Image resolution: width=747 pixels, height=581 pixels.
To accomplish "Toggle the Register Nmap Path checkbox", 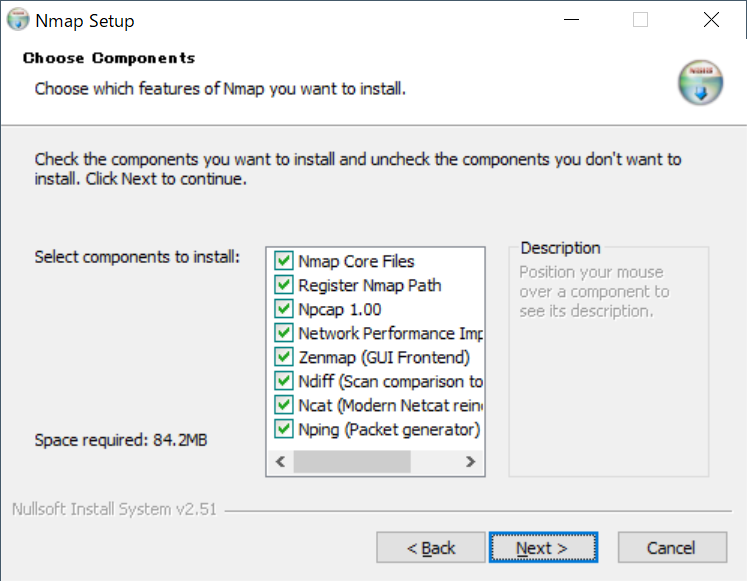I will point(283,286).
